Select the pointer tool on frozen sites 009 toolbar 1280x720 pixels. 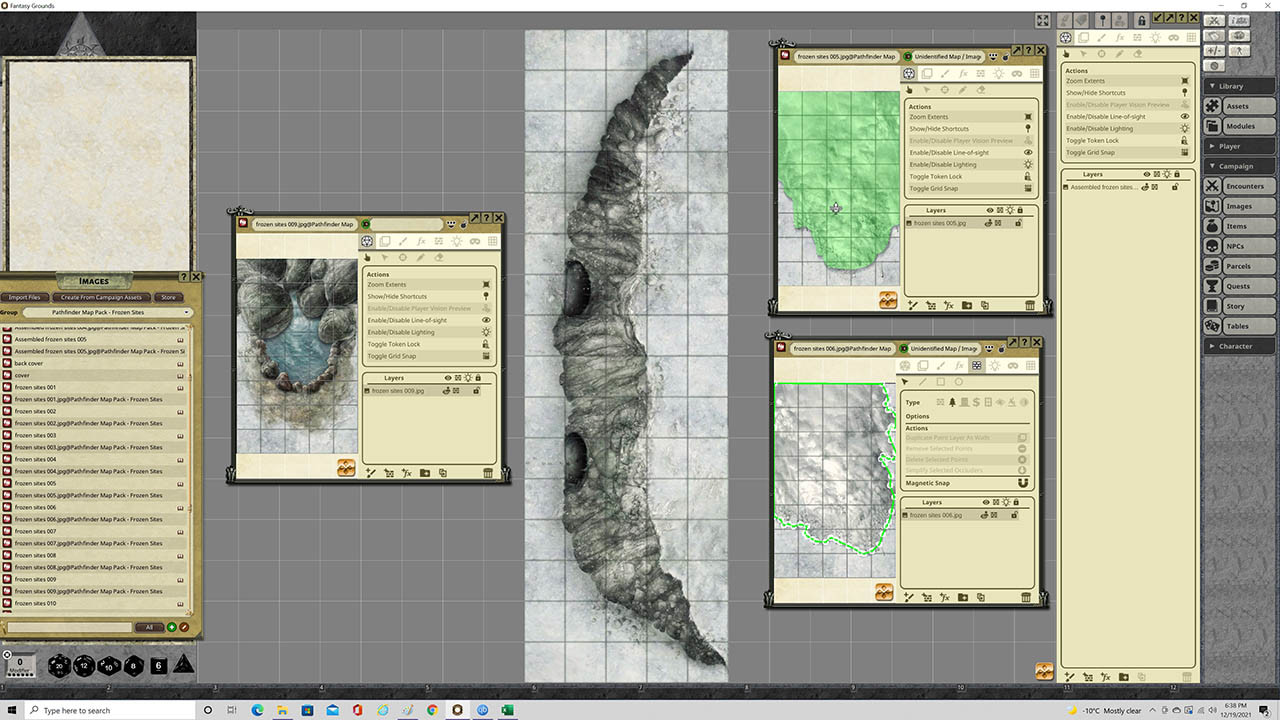click(367, 257)
